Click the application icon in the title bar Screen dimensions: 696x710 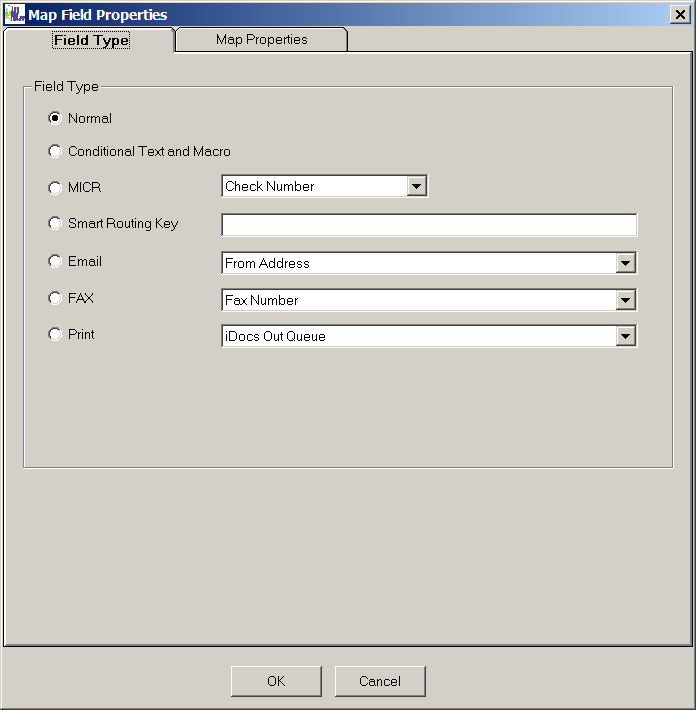pos(14,15)
